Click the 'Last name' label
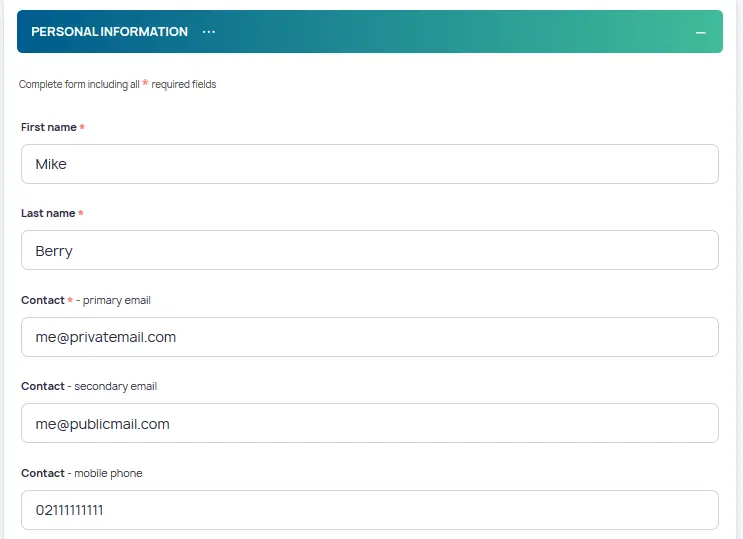Image resolution: width=743 pixels, height=539 pixels. [48, 214]
